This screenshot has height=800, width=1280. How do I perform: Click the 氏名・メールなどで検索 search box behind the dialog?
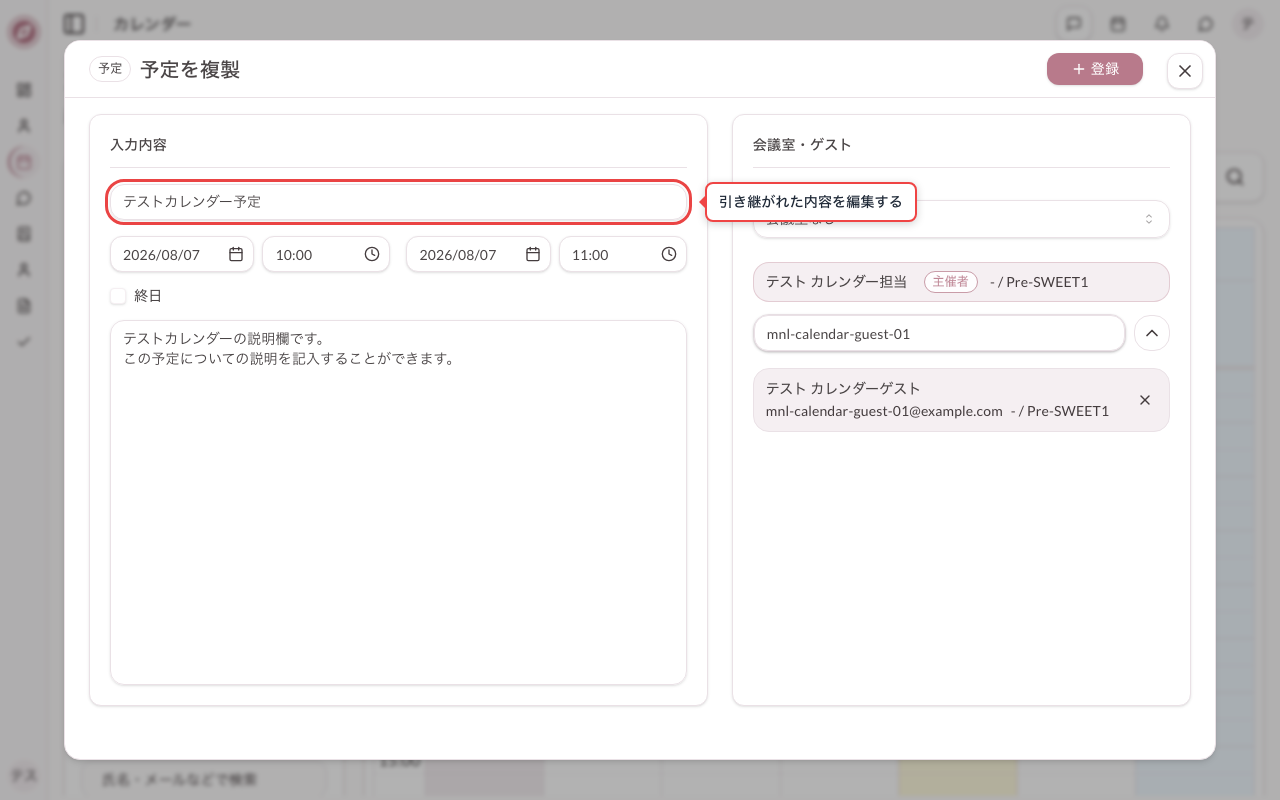point(204,779)
